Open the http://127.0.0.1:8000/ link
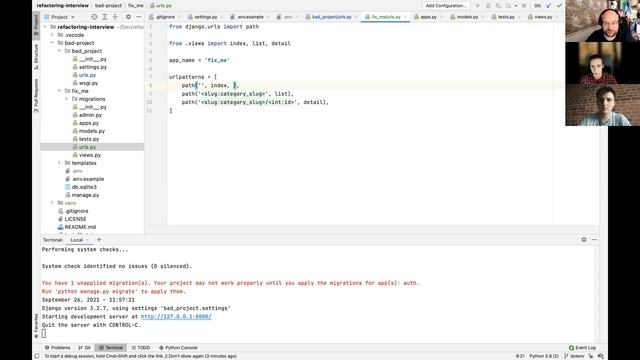 coord(176,317)
